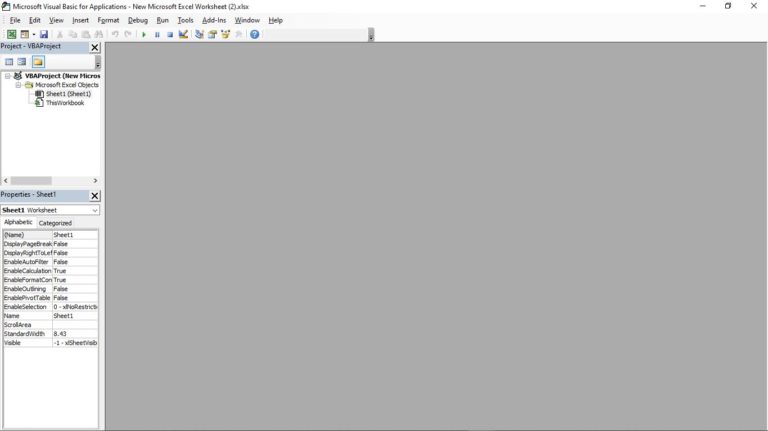Select the EnableSelection property row
Viewport: 768px width, 431px height.
click(x=50, y=307)
